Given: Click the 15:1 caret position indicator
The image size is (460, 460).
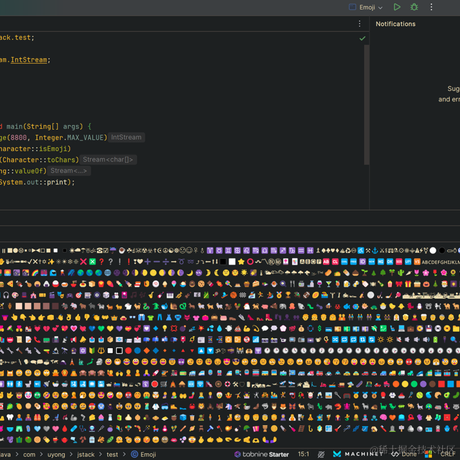Looking at the screenshot, I should click(x=303, y=454).
